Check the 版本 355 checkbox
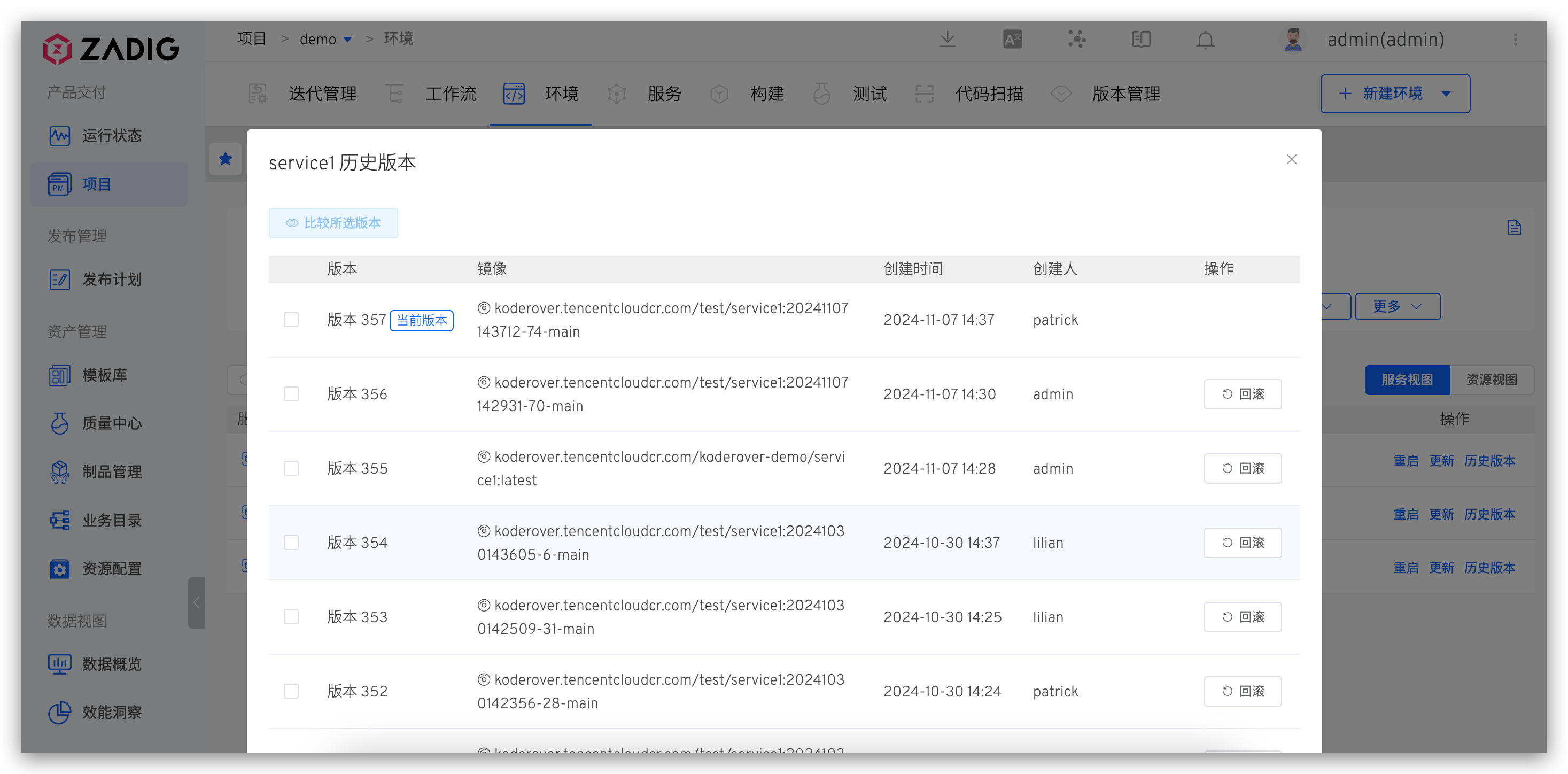This screenshot has height=774, width=1568. (x=291, y=468)
